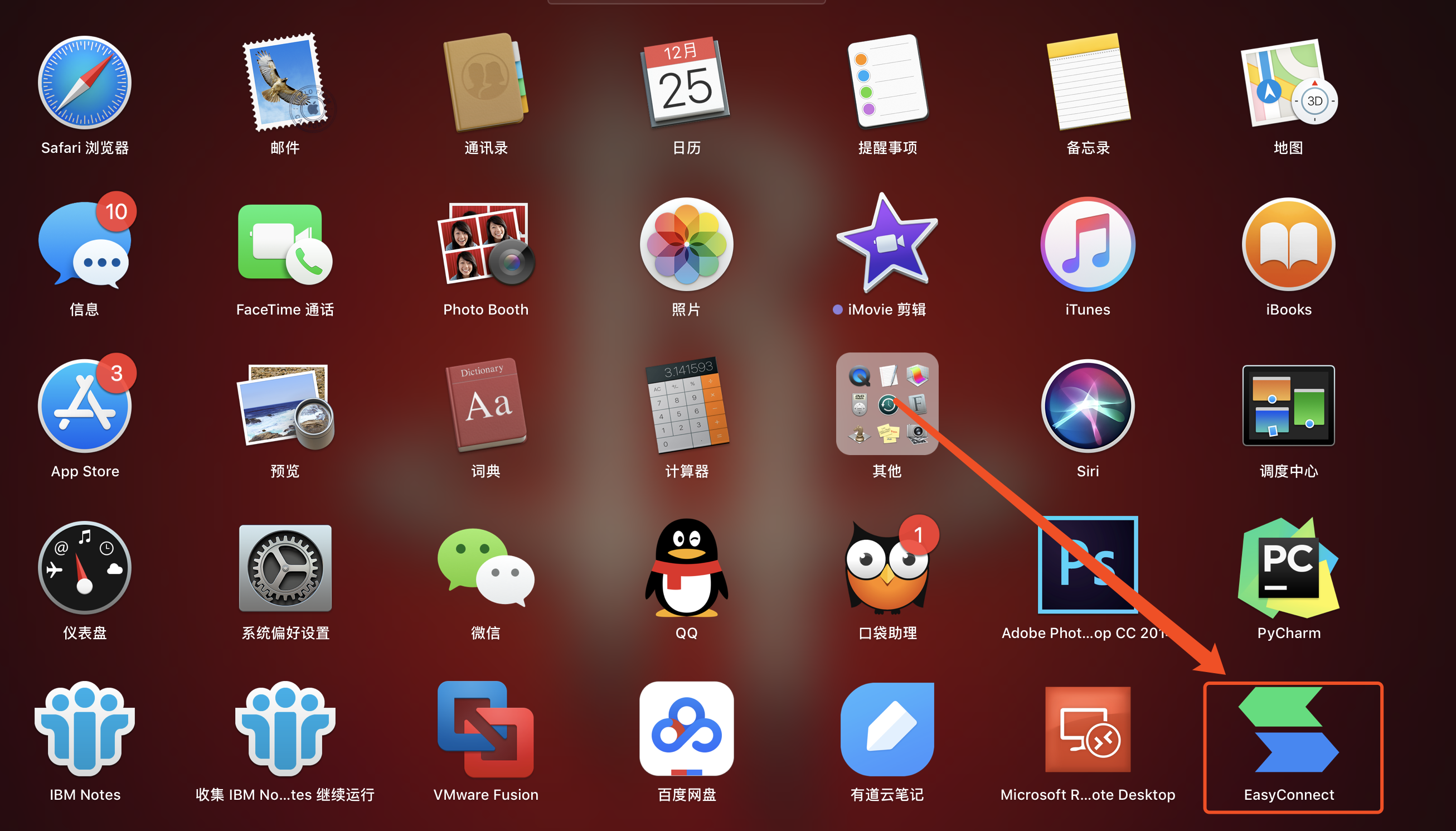Open the 词典 Dictionary app
The height and width of the screenshot is (831, 1456).
pyautogui.click(x=486, y=405)
